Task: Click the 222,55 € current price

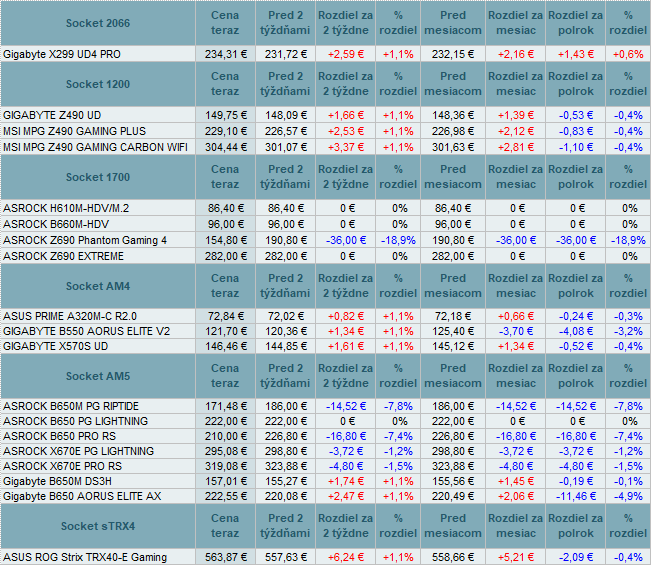Action: point(225,497)
